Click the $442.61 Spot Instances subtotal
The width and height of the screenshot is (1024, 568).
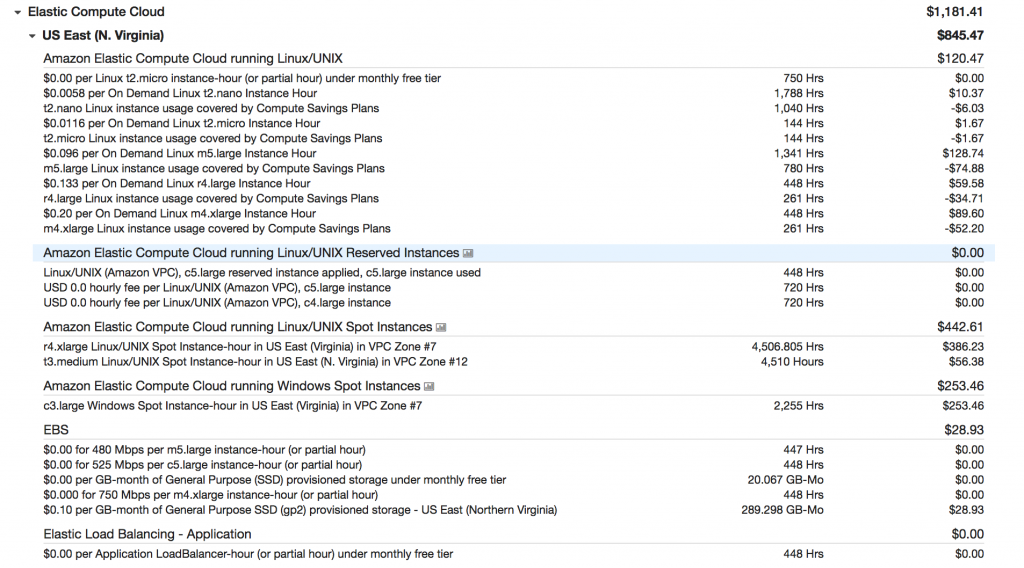(960, 327)
